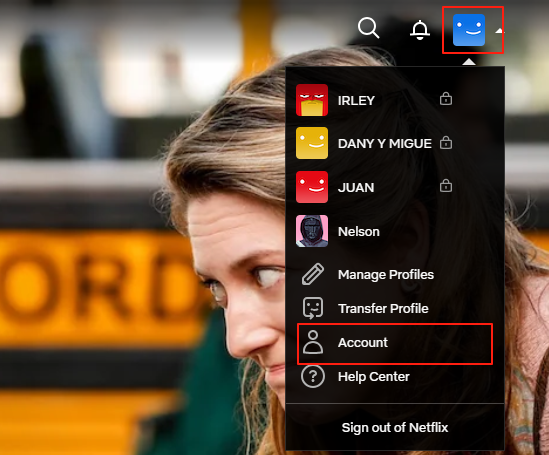Open Manage Profiles

coord(386,275)
